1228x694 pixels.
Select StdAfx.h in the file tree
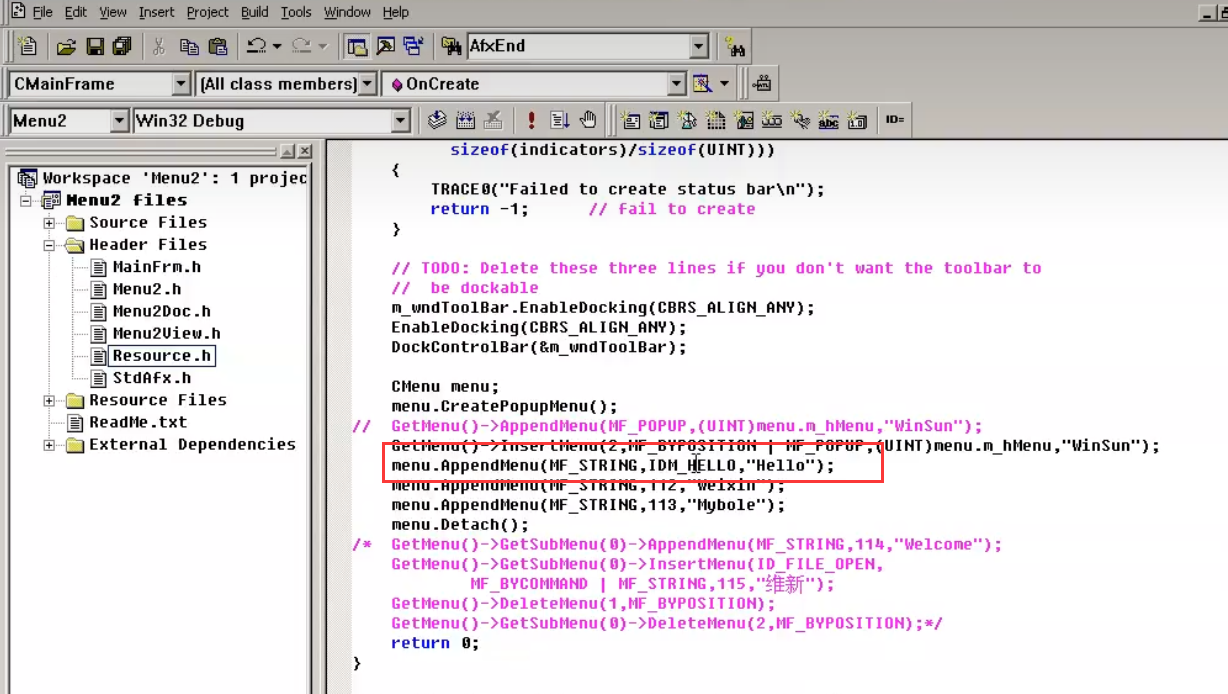(151, 378)
